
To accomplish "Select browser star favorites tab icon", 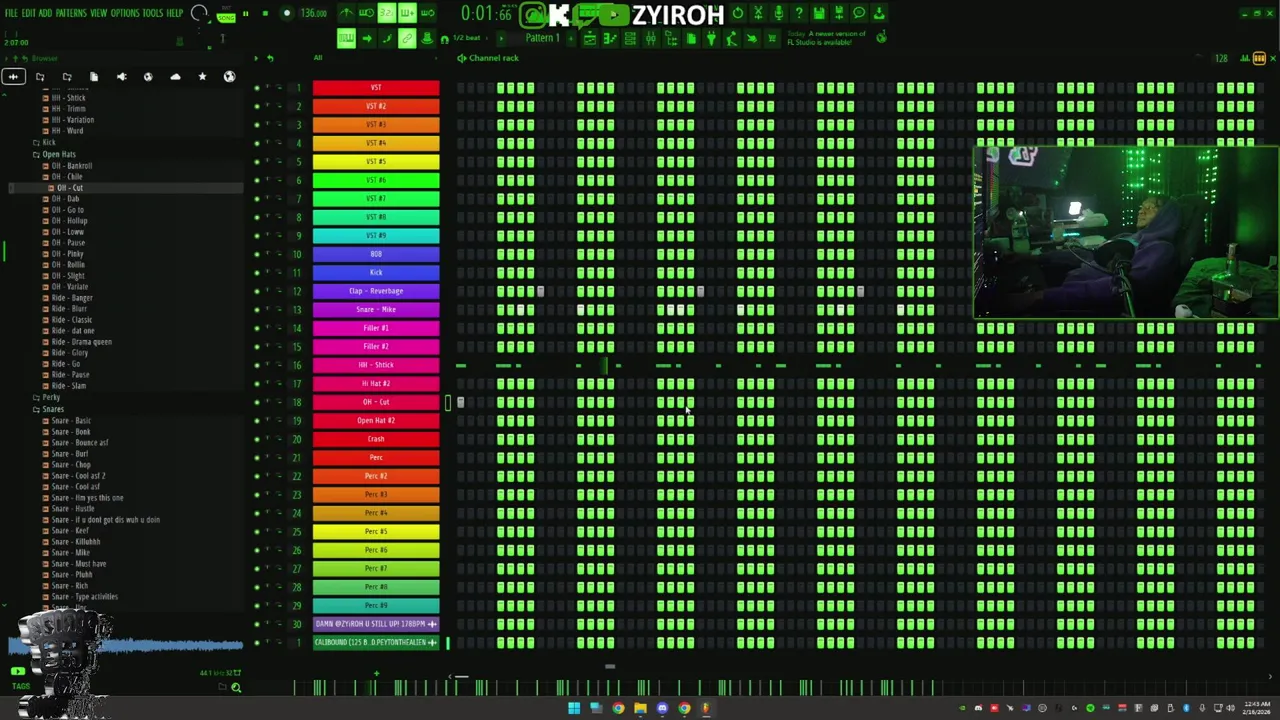I will [202, 77].
